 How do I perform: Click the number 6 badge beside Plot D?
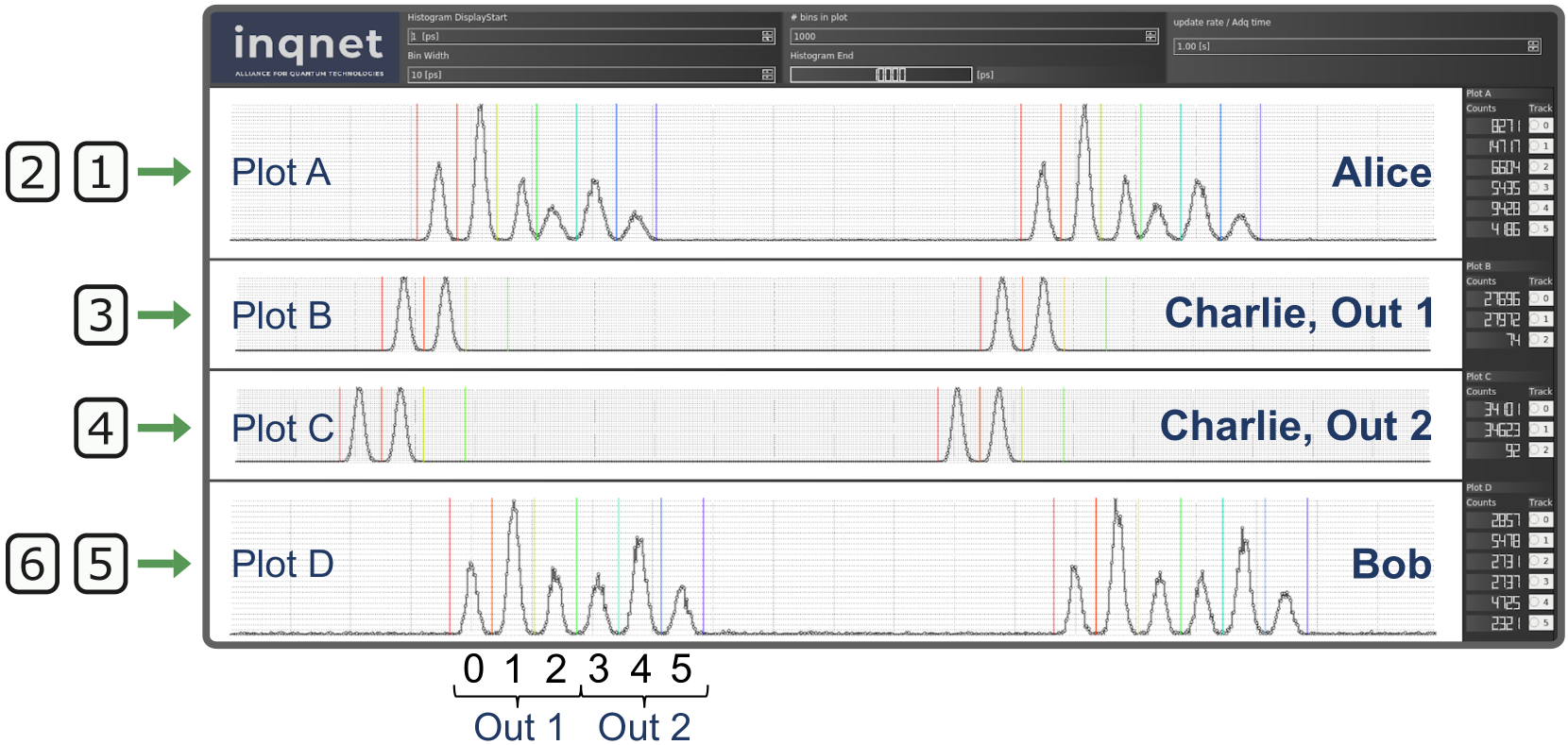coord(33,564)
